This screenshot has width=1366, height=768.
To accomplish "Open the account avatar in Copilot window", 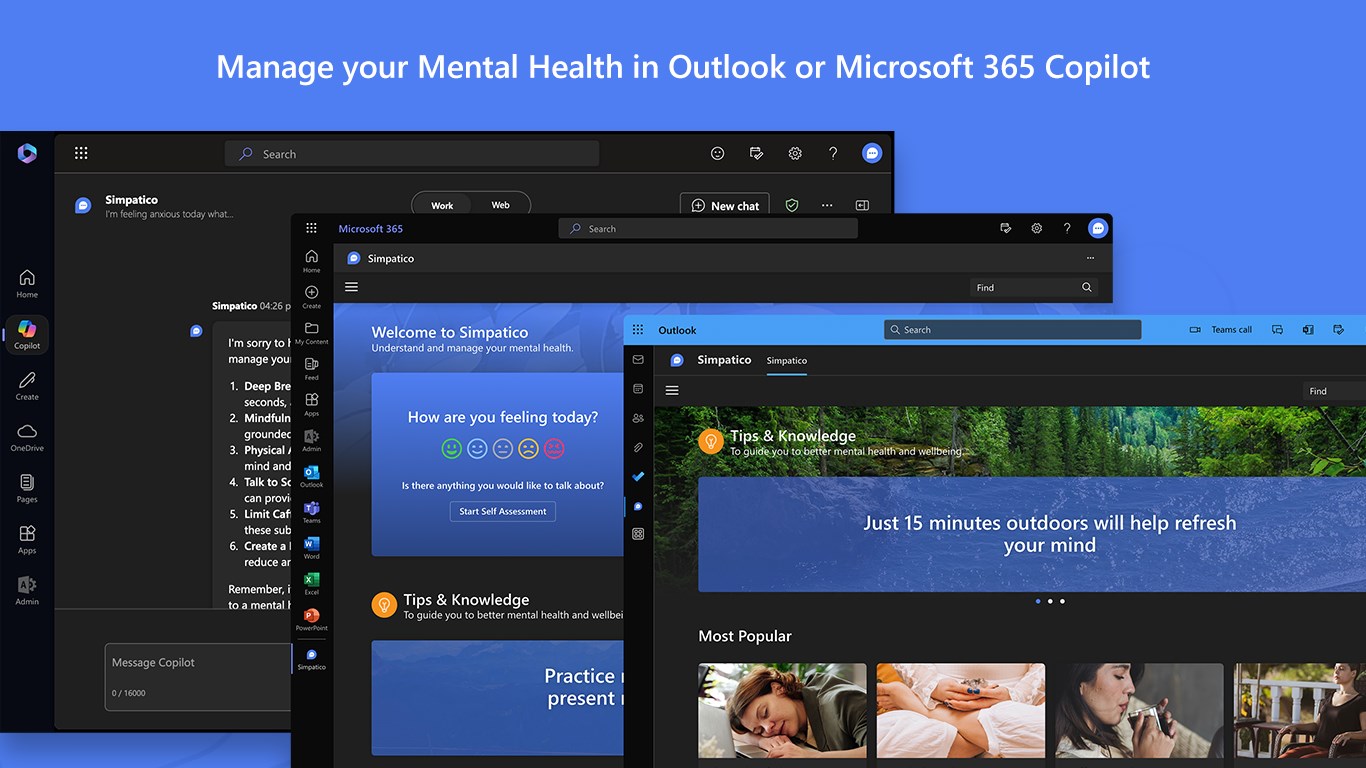I will tap(872, 153).
